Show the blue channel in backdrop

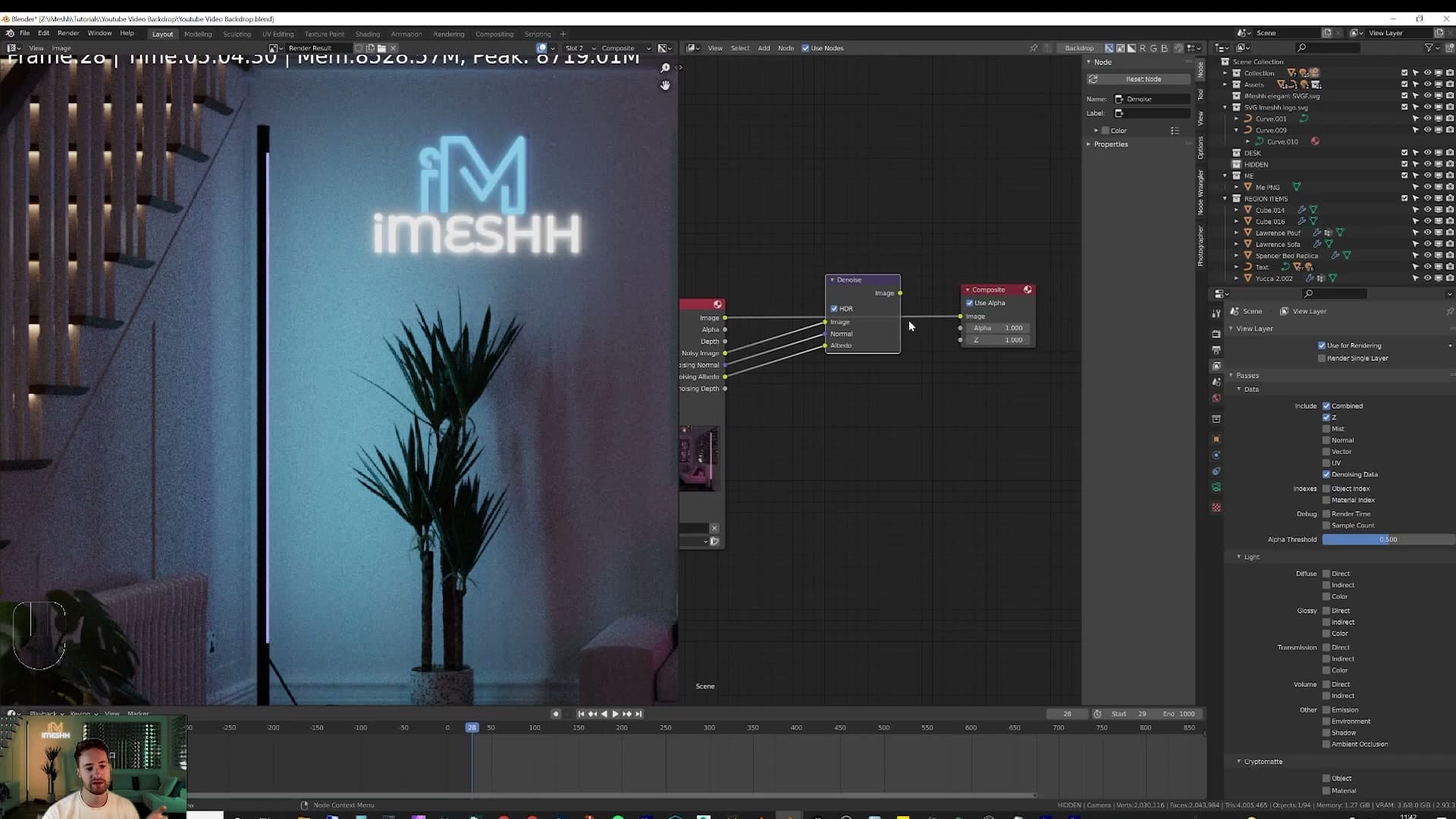coord(1164,48)
